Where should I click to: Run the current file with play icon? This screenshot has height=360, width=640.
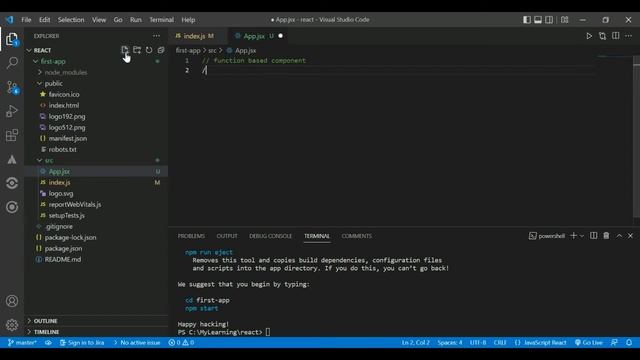point(589,36)
